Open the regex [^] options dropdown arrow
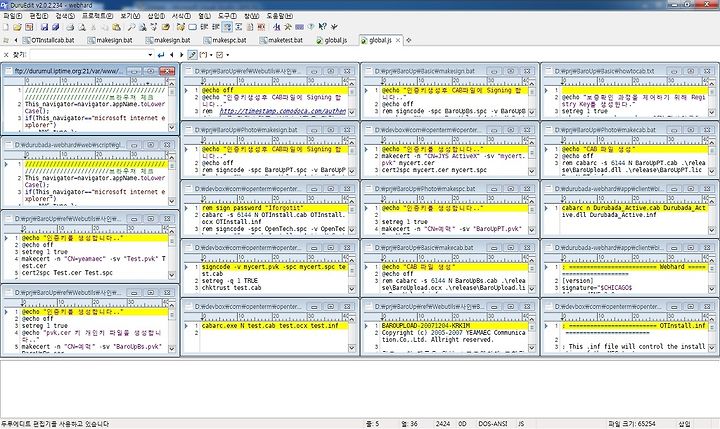720x429 pixels. [211, 55]
